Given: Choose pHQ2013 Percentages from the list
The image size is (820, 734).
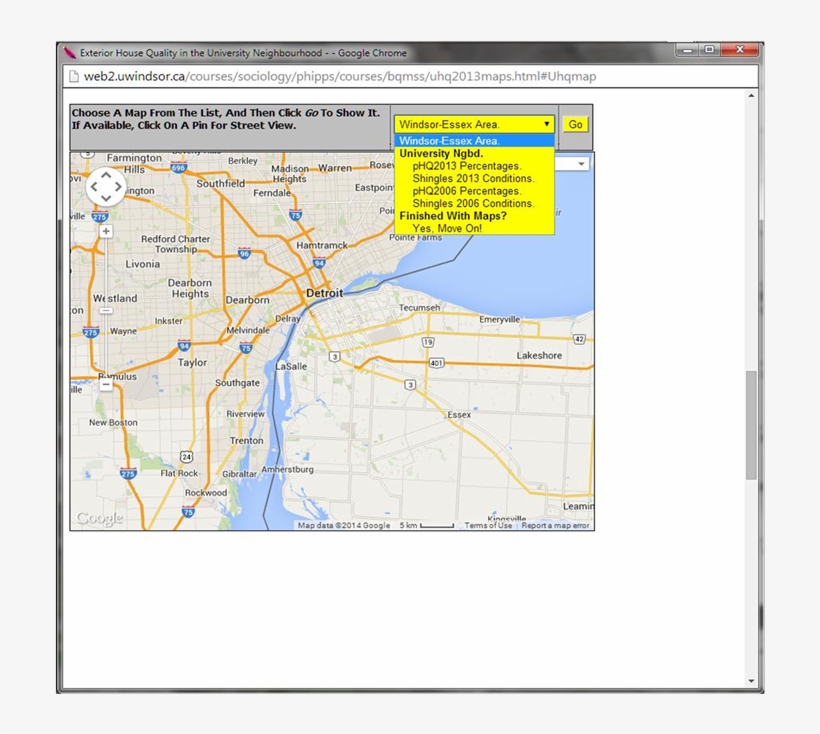Looking at the screenshot, I should [x=467, y=166].
